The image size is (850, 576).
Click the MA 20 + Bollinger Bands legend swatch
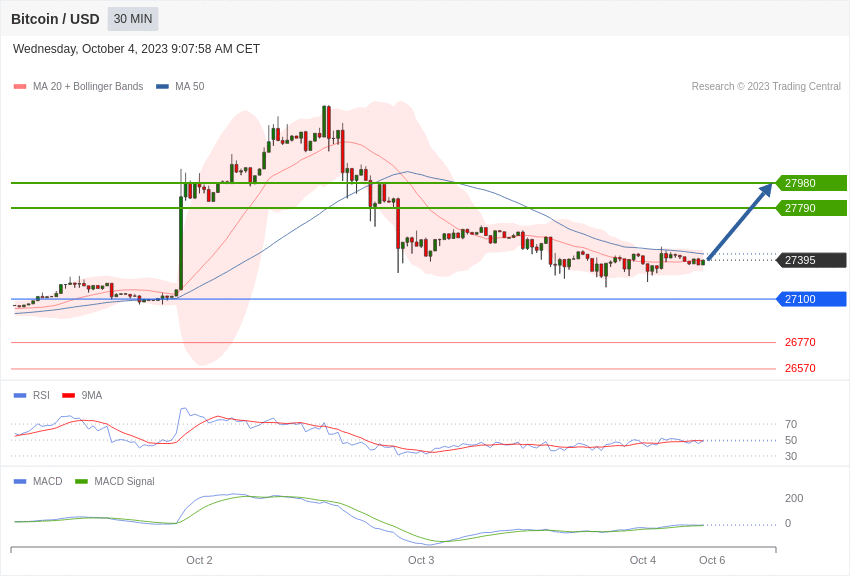[20, 86]
